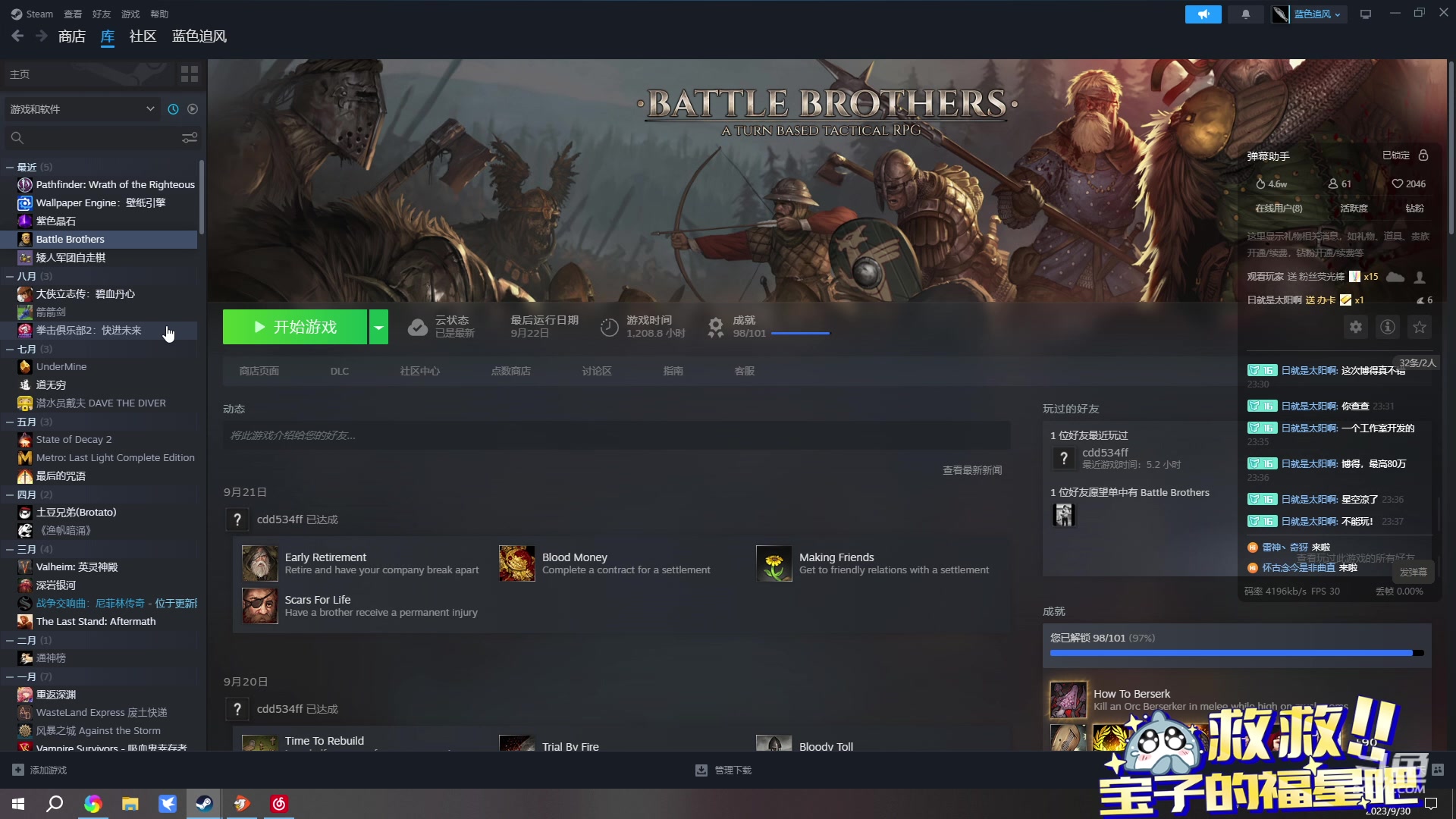Click the cloud status icon
Image resolution: width=1456 pixels, height=819 pixels.
417,327
